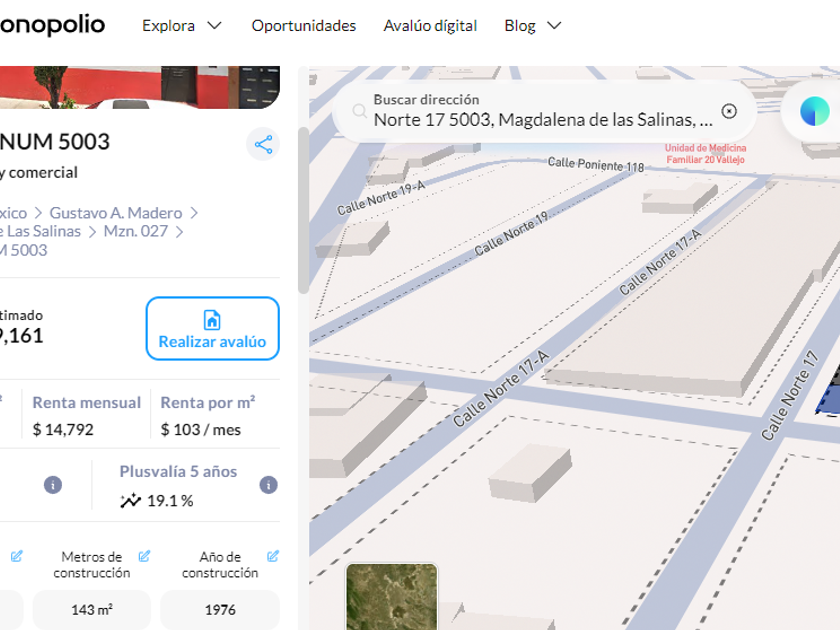Click the leftmost edit pencil icon
The width and height of the screenshot is (840, 630).
17,556
